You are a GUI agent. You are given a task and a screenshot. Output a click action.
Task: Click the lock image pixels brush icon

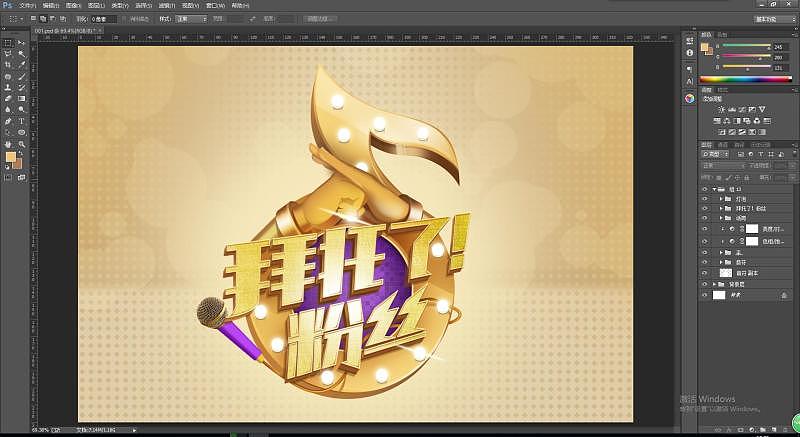(729, 177)
